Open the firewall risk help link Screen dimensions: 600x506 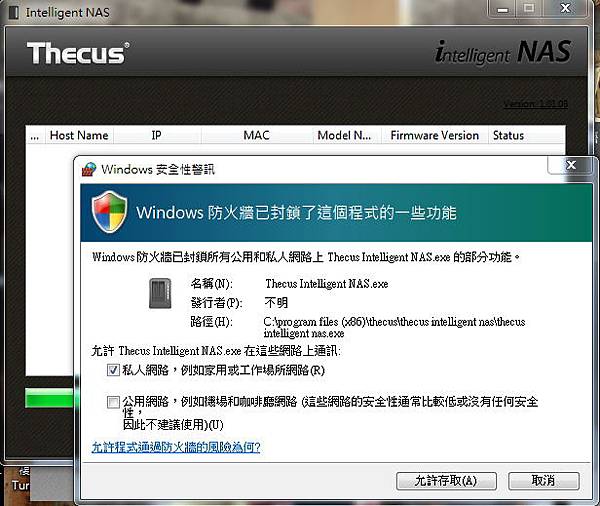176,447
